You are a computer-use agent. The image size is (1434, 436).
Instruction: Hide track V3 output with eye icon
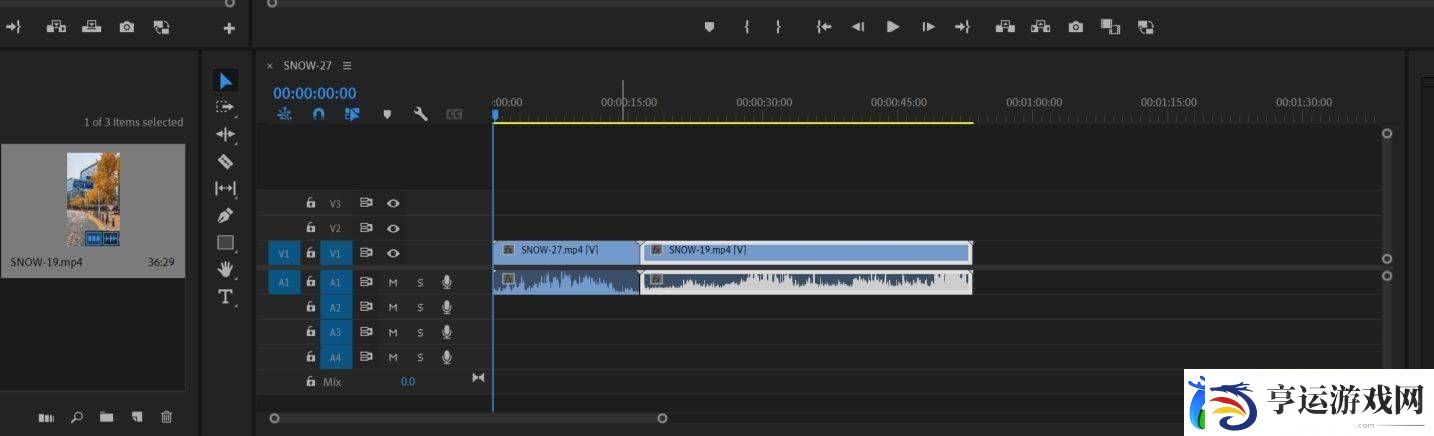(393, 203)
